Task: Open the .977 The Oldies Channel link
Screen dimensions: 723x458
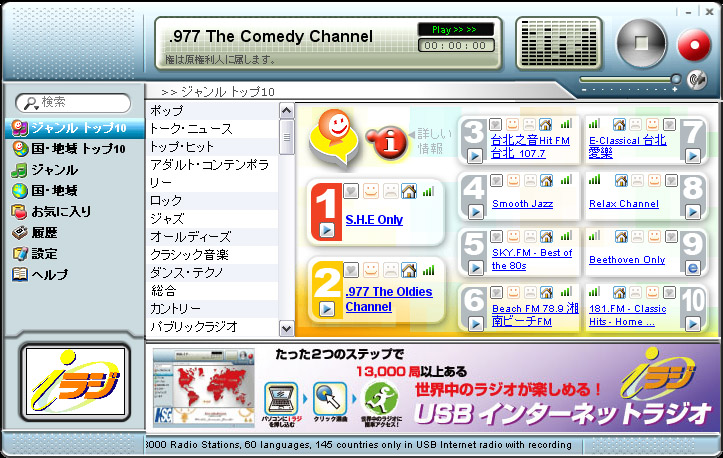Action: (x=389, y=299)
